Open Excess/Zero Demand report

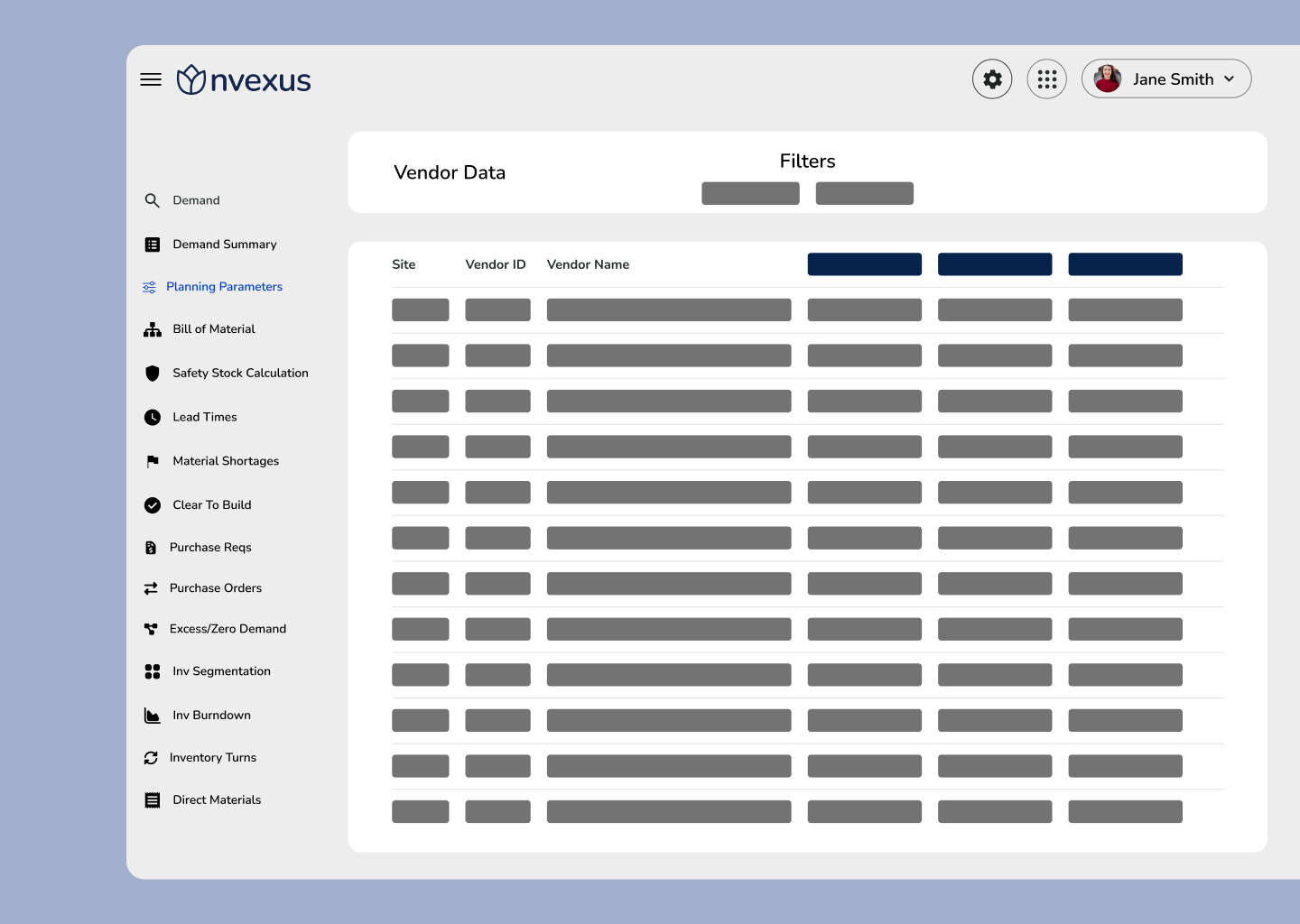coord(227,629)
